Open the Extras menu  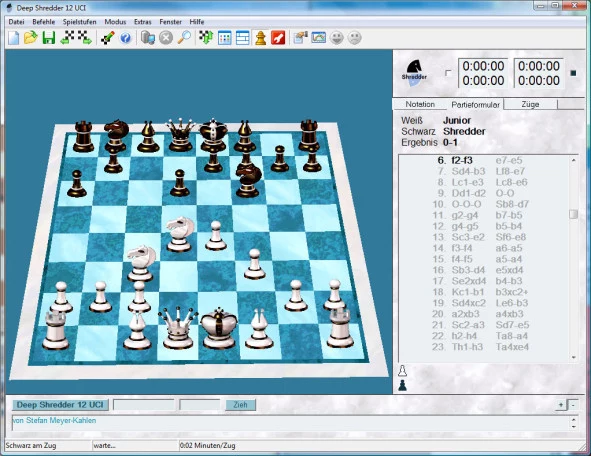coord(142,22)
